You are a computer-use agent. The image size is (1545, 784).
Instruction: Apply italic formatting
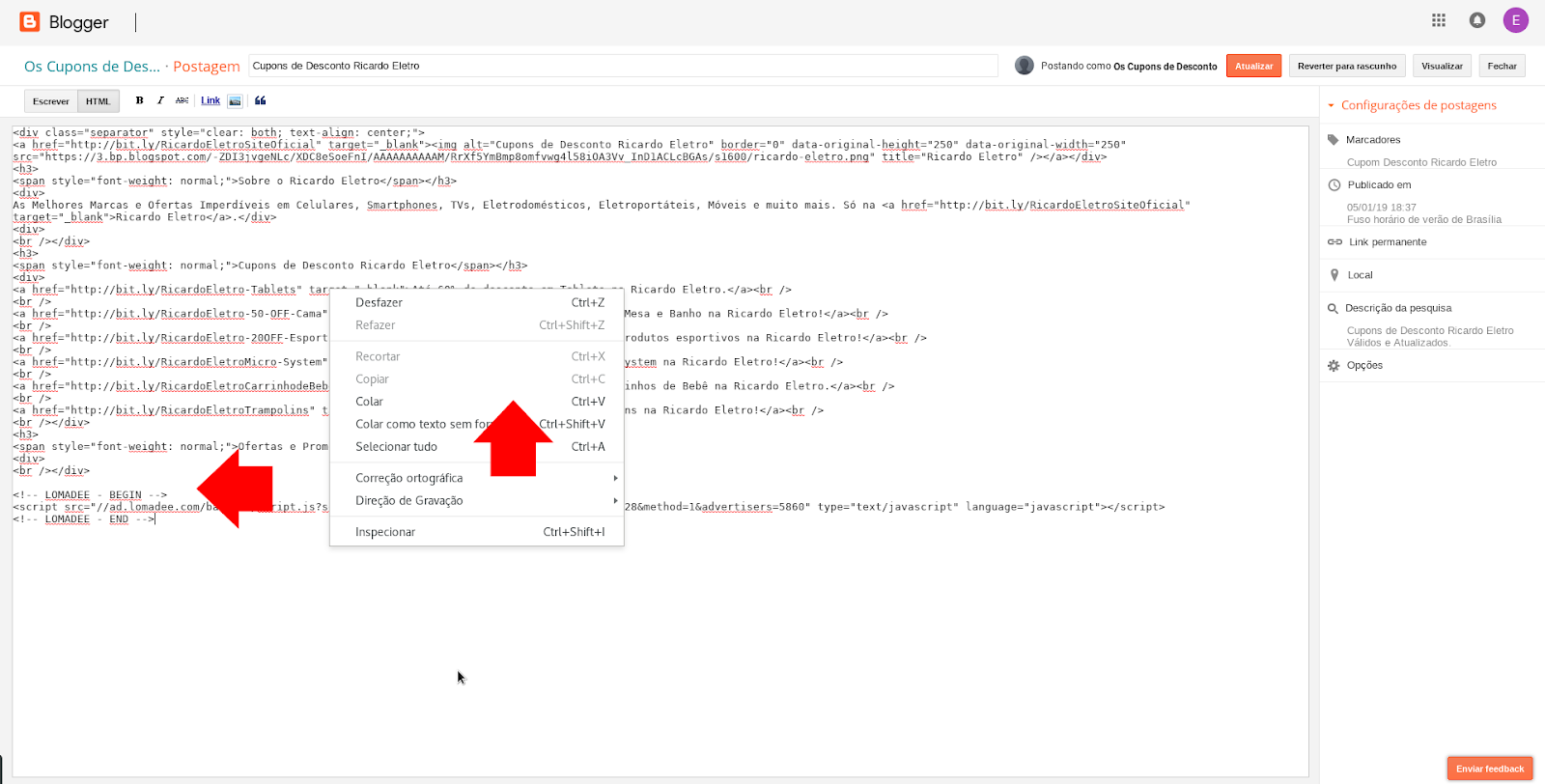[160, 100]
